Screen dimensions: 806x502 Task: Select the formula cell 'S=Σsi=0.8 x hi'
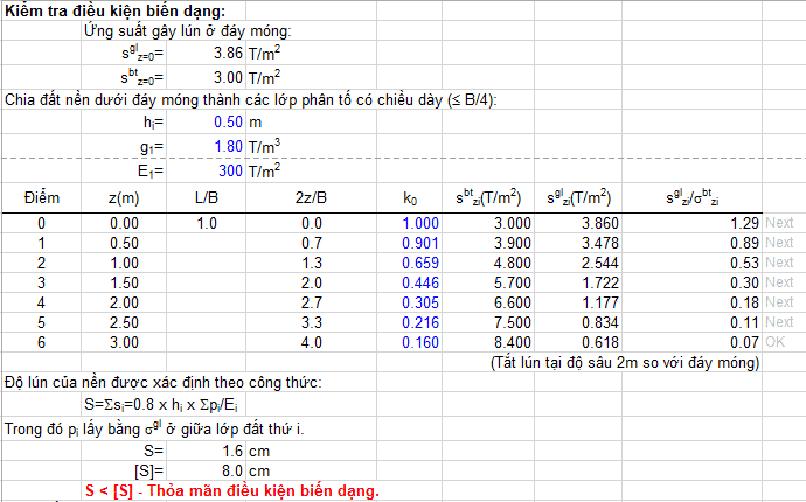point(161,405)
